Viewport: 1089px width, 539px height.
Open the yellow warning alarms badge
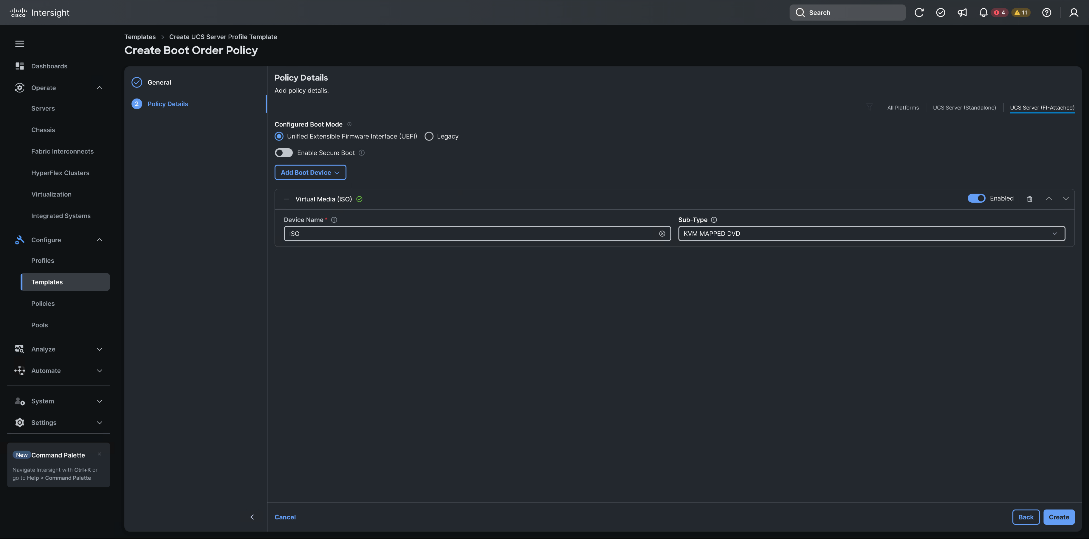point(1021,13)
